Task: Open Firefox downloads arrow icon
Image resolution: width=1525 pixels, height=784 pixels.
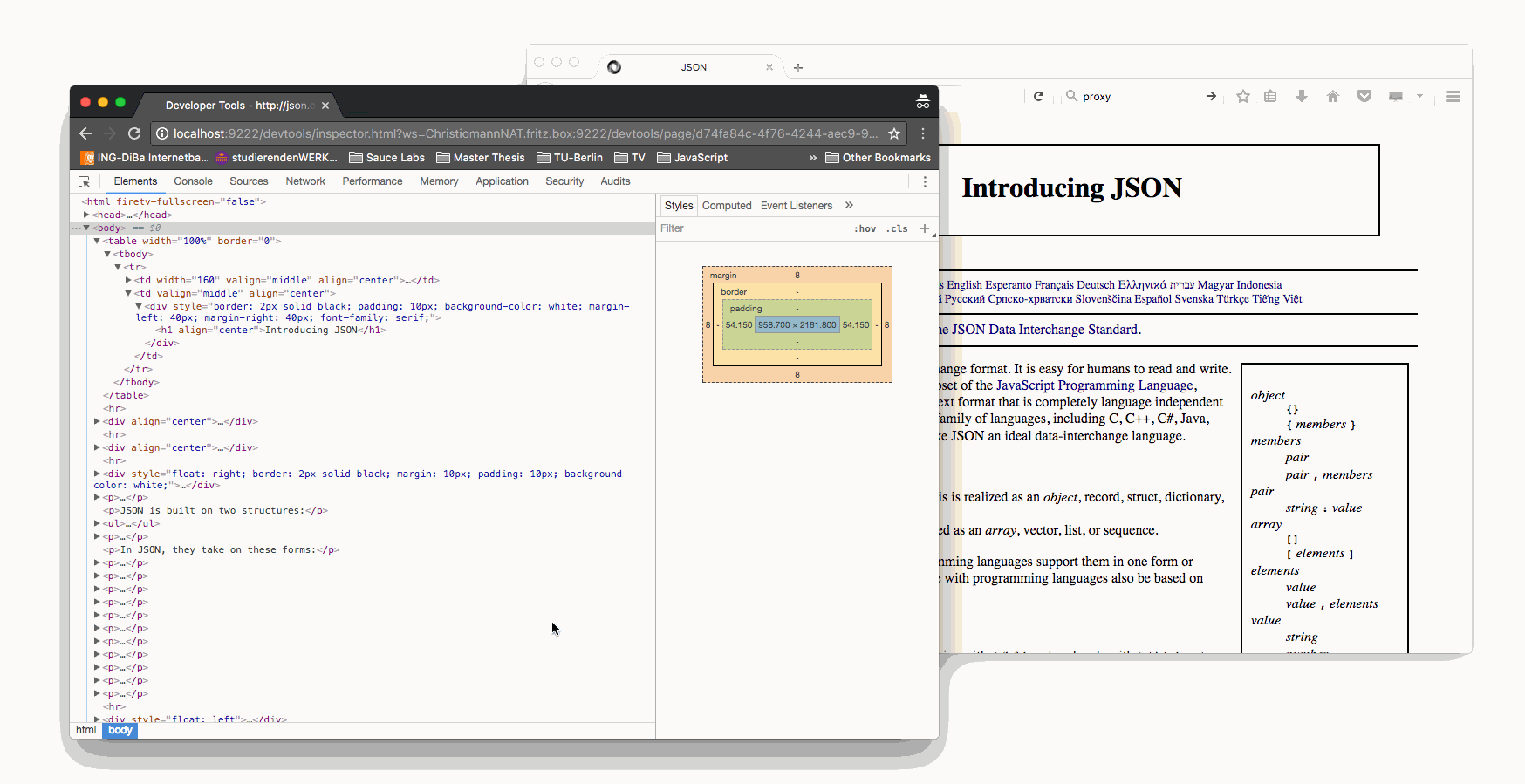Action: click(1301, 96)
